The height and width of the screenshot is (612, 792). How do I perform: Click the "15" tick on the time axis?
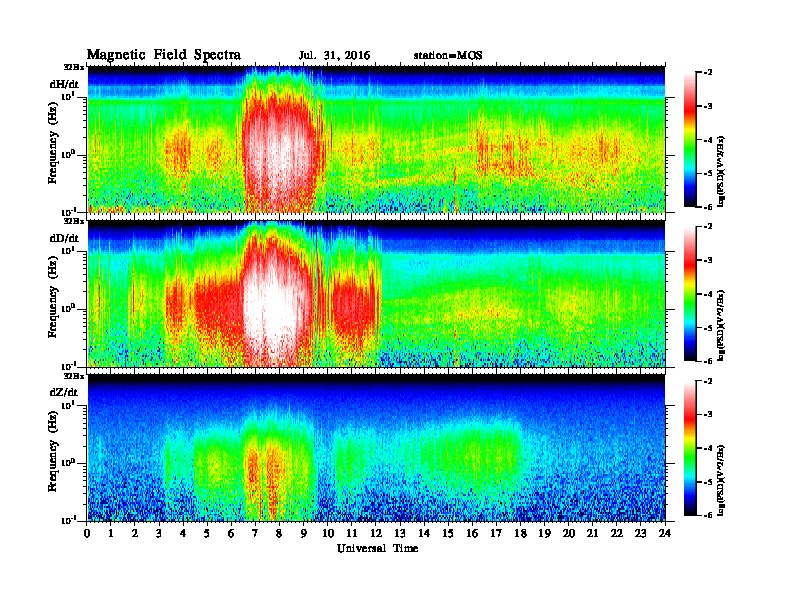(x=448, y=534)
